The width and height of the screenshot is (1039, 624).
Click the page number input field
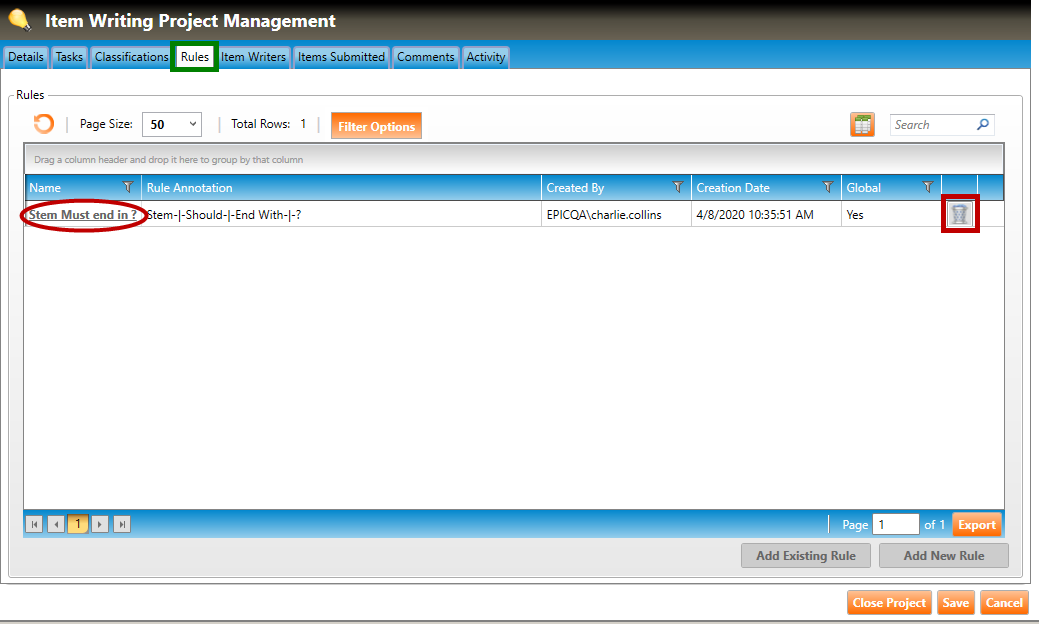pos(894,524)
